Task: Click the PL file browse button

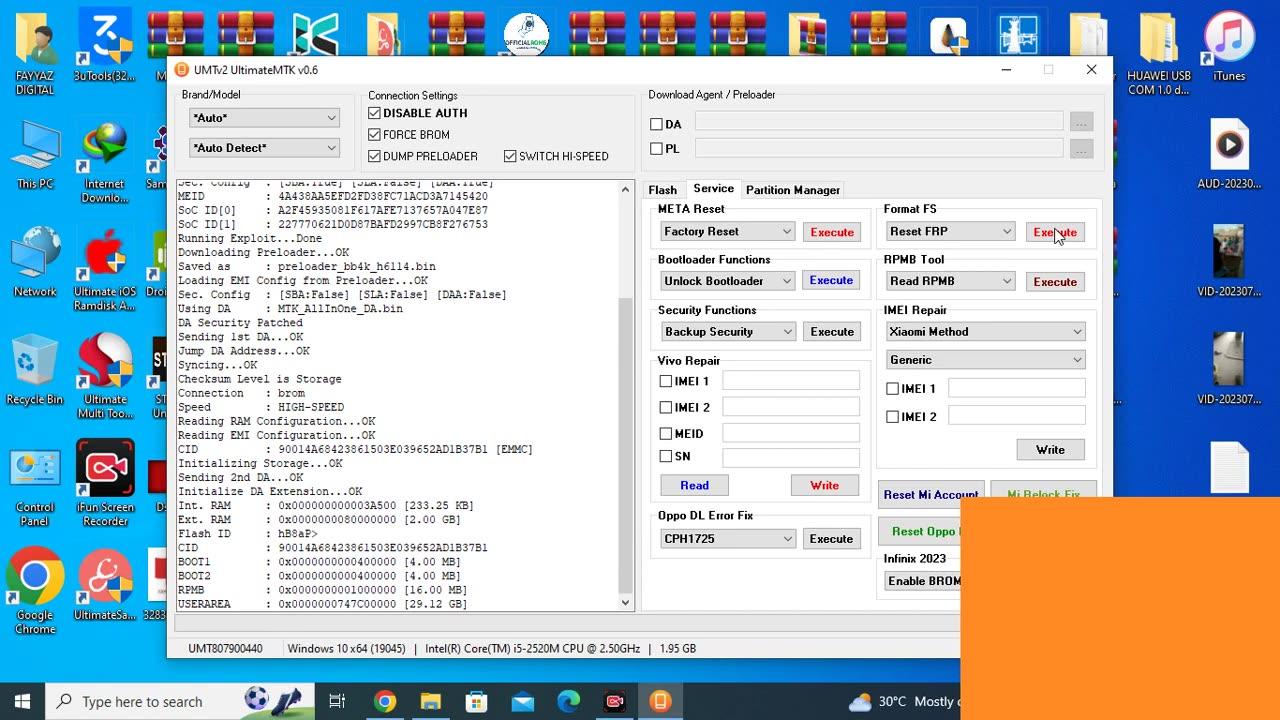Action: pyautogui.click(x=1081, y=149)
